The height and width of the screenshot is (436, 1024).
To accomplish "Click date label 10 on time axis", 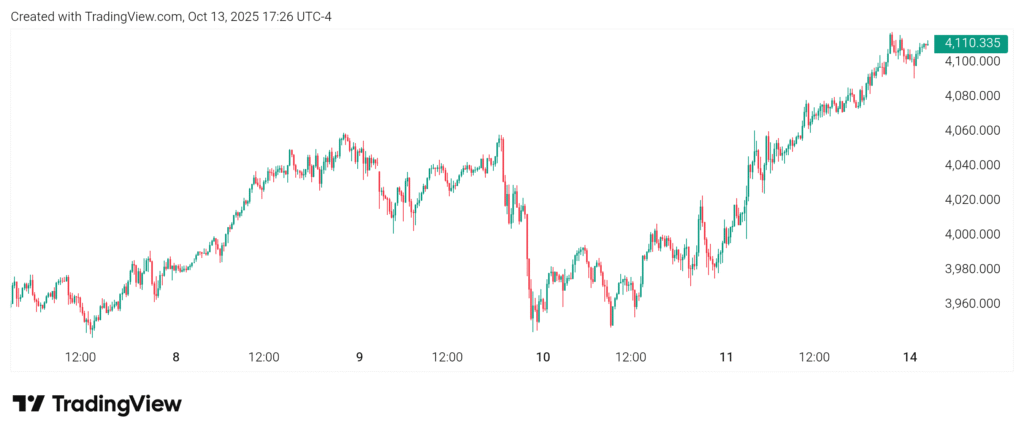I will coord(543,357).
